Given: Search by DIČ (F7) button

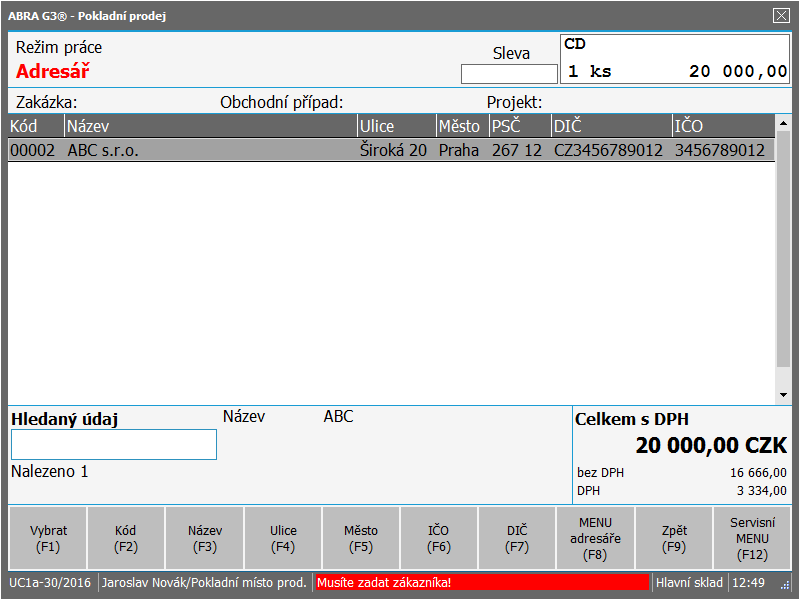Looking at the screenshot, I should pos(517,539).
